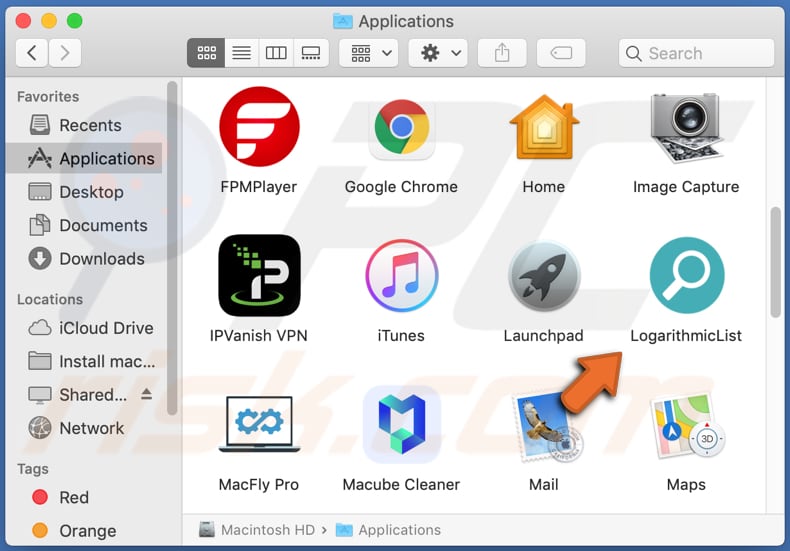Screen dimensions: 790x551
Task: Click the MacFly Pro laptop icon
Action: tap(259, 424)
